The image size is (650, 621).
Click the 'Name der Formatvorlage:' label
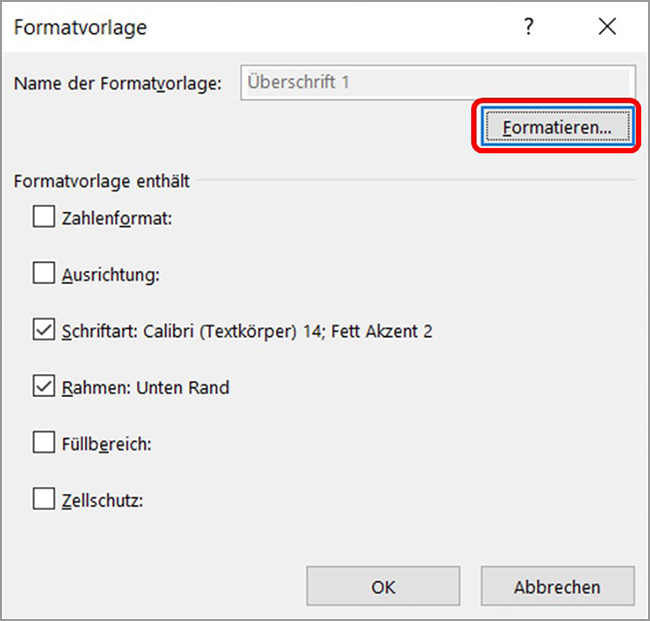[x=118, y=83]
